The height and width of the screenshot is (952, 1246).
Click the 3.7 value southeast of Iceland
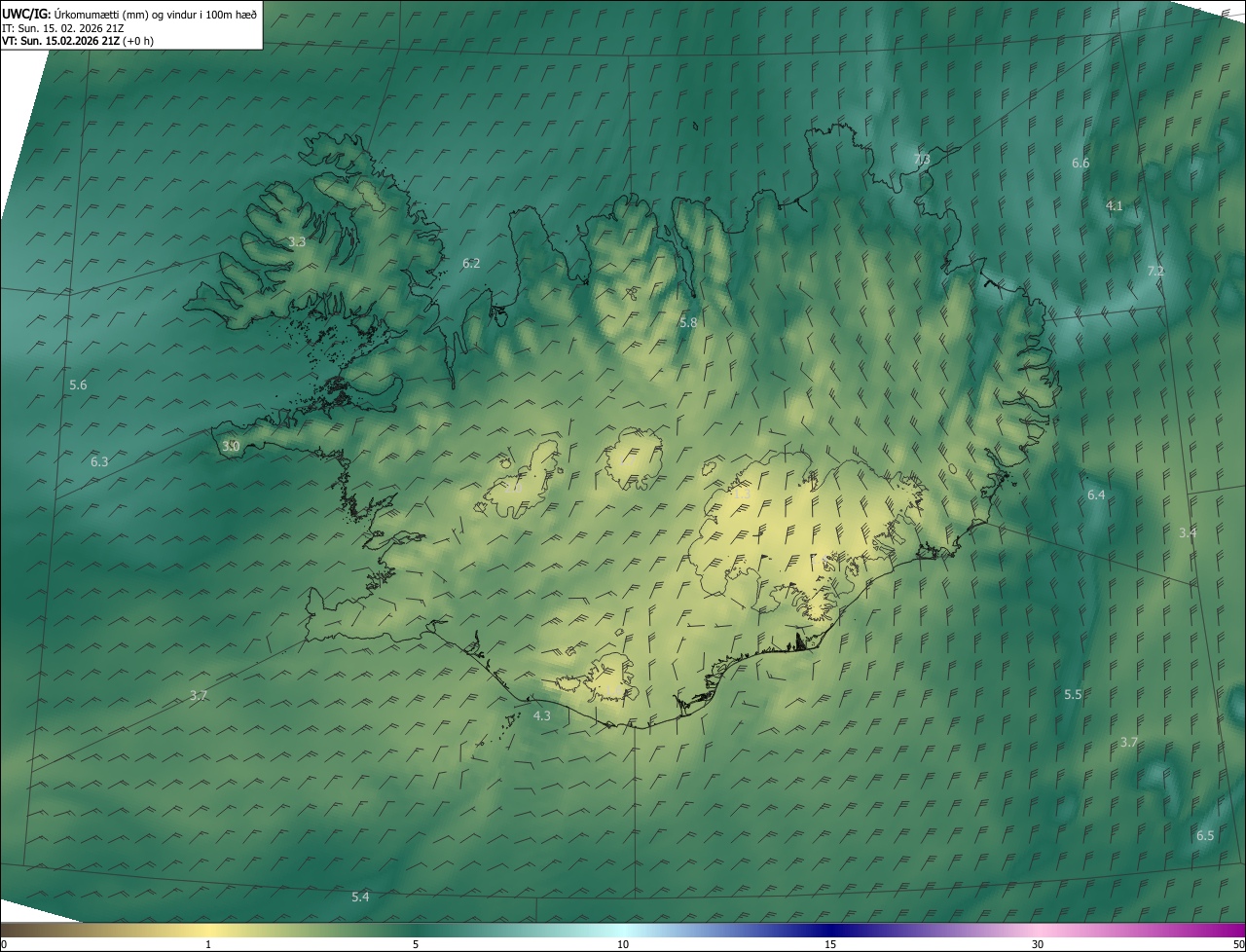click(x=1128, y=742)
